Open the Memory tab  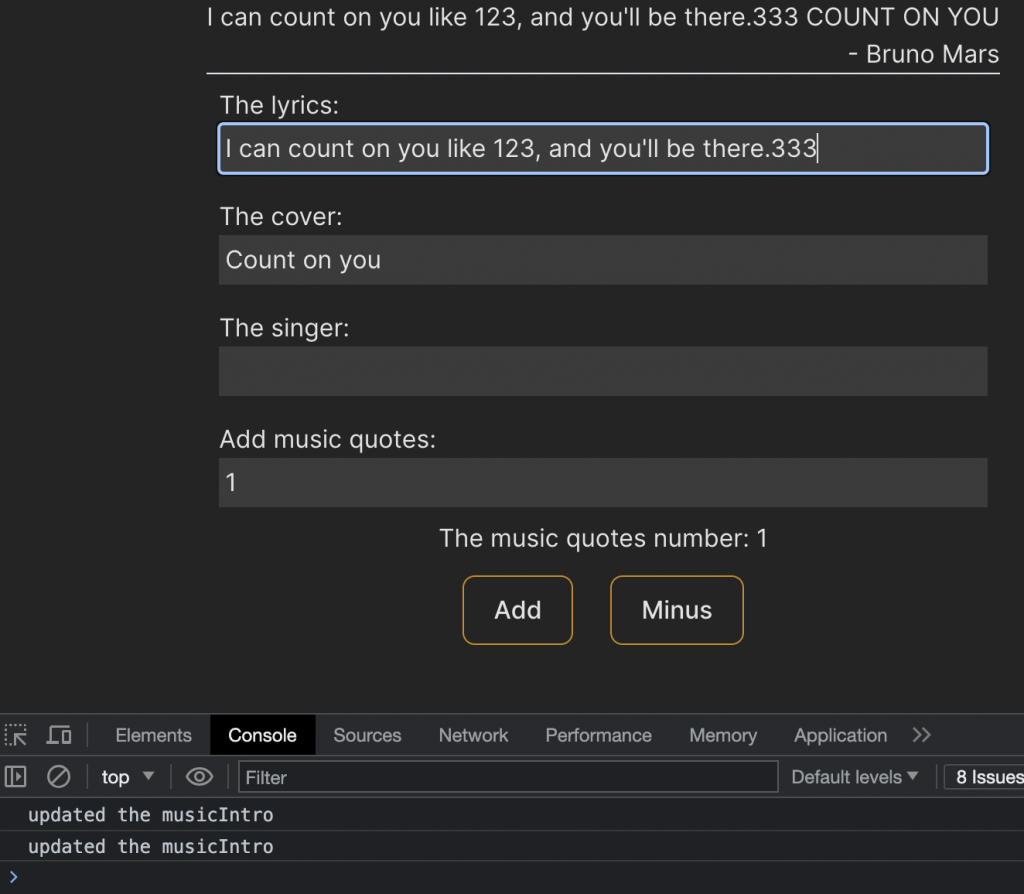tap(722, 735)
